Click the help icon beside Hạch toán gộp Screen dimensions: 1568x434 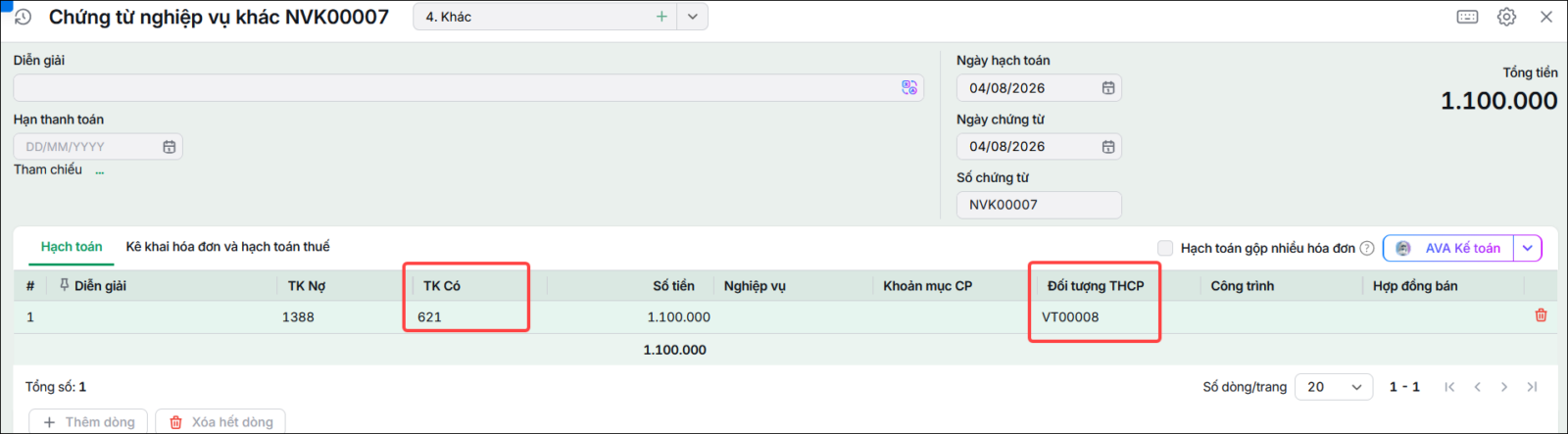tap(1367, 249)
